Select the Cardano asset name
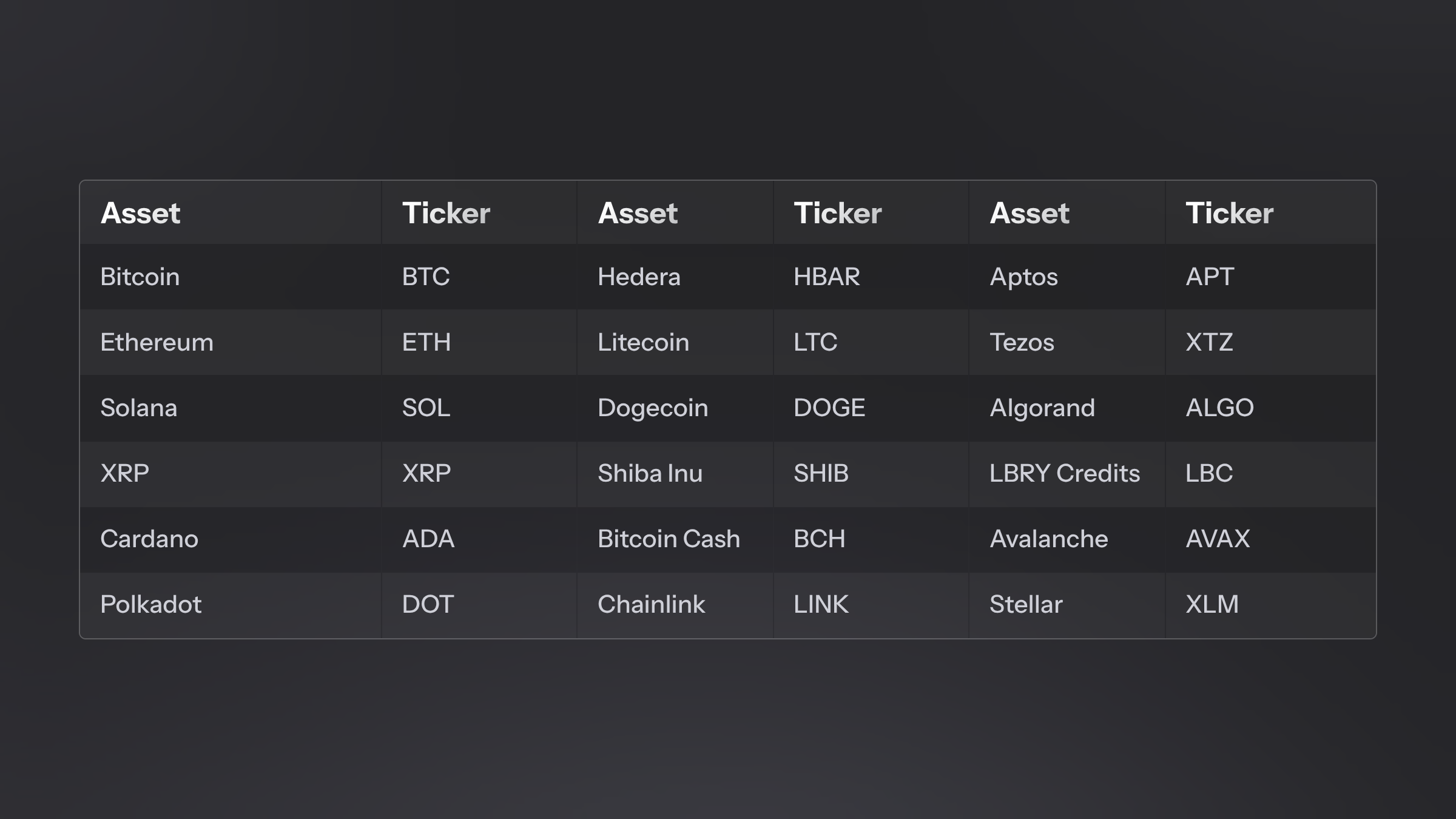 [149, 539]
